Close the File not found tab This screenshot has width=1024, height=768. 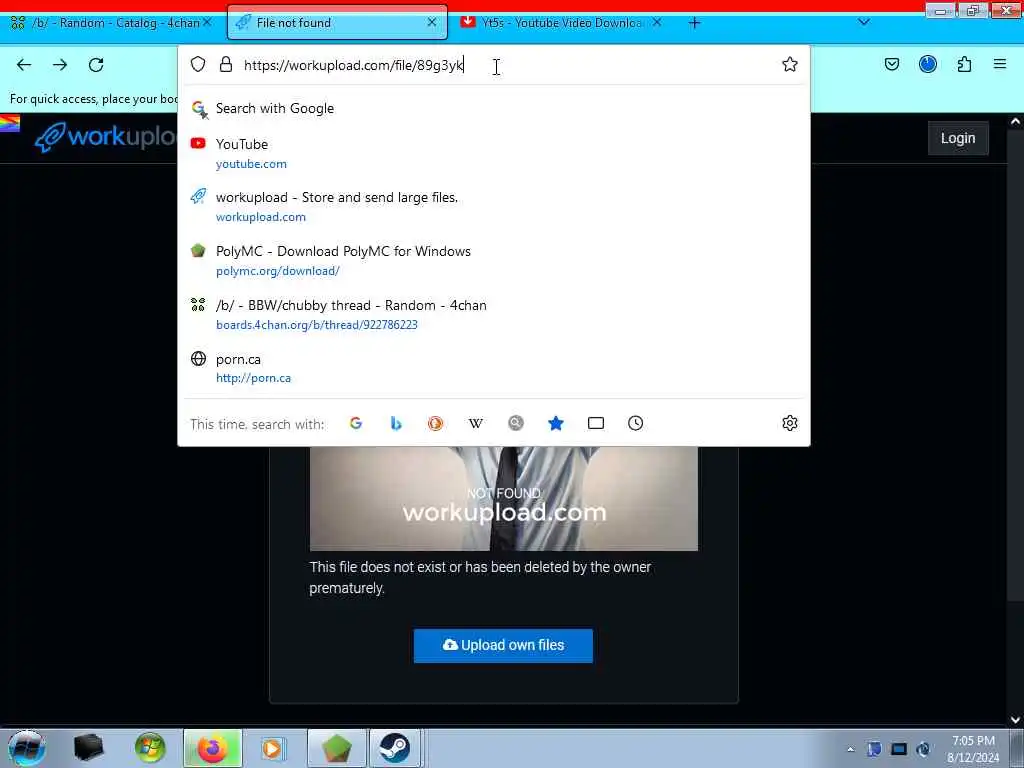pyautogui.click(x=432, y=22)
